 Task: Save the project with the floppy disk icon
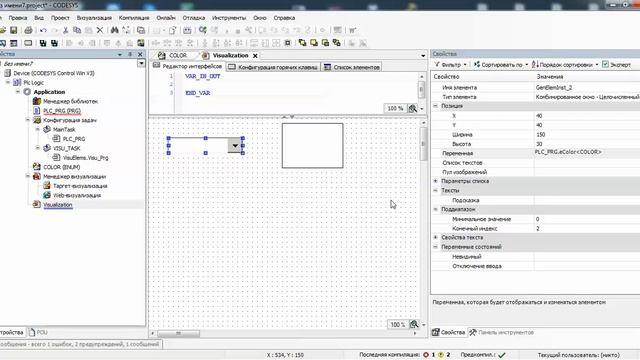coord(13,30)
